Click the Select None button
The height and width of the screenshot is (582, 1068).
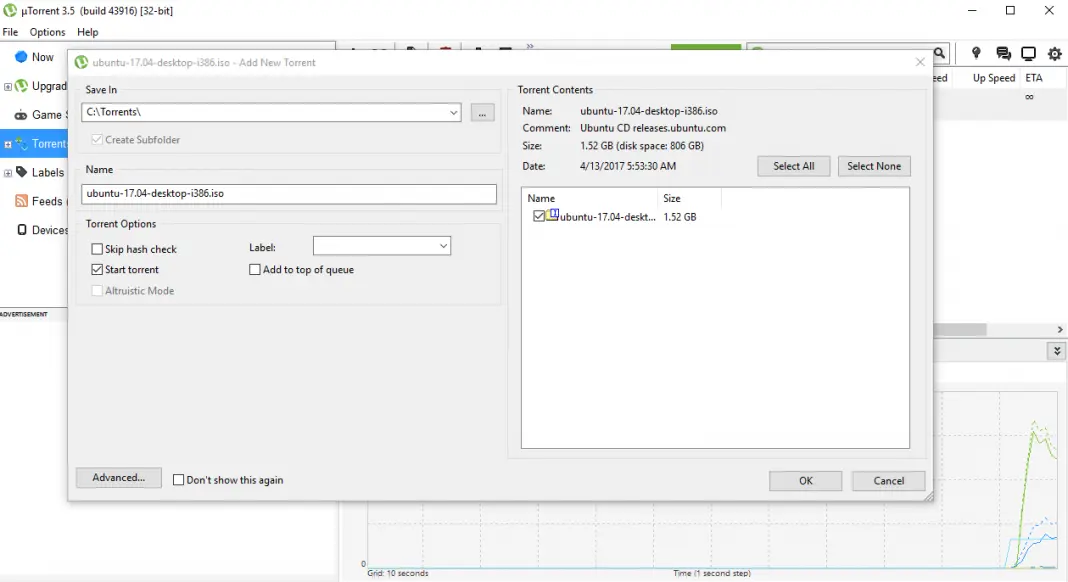click(x=874, y=166)
